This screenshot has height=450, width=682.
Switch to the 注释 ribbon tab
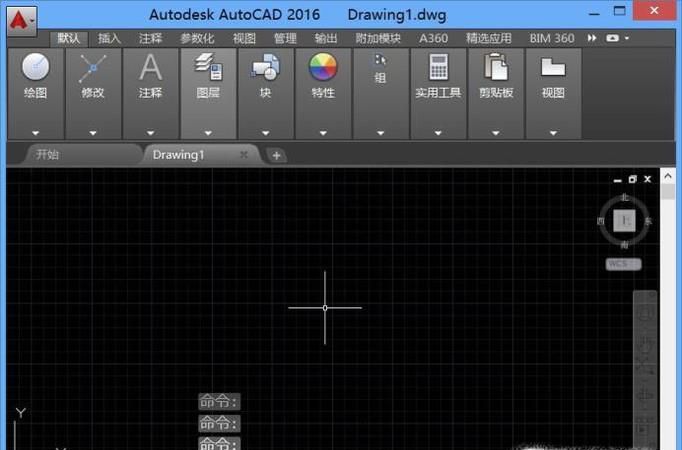[150, 38]
